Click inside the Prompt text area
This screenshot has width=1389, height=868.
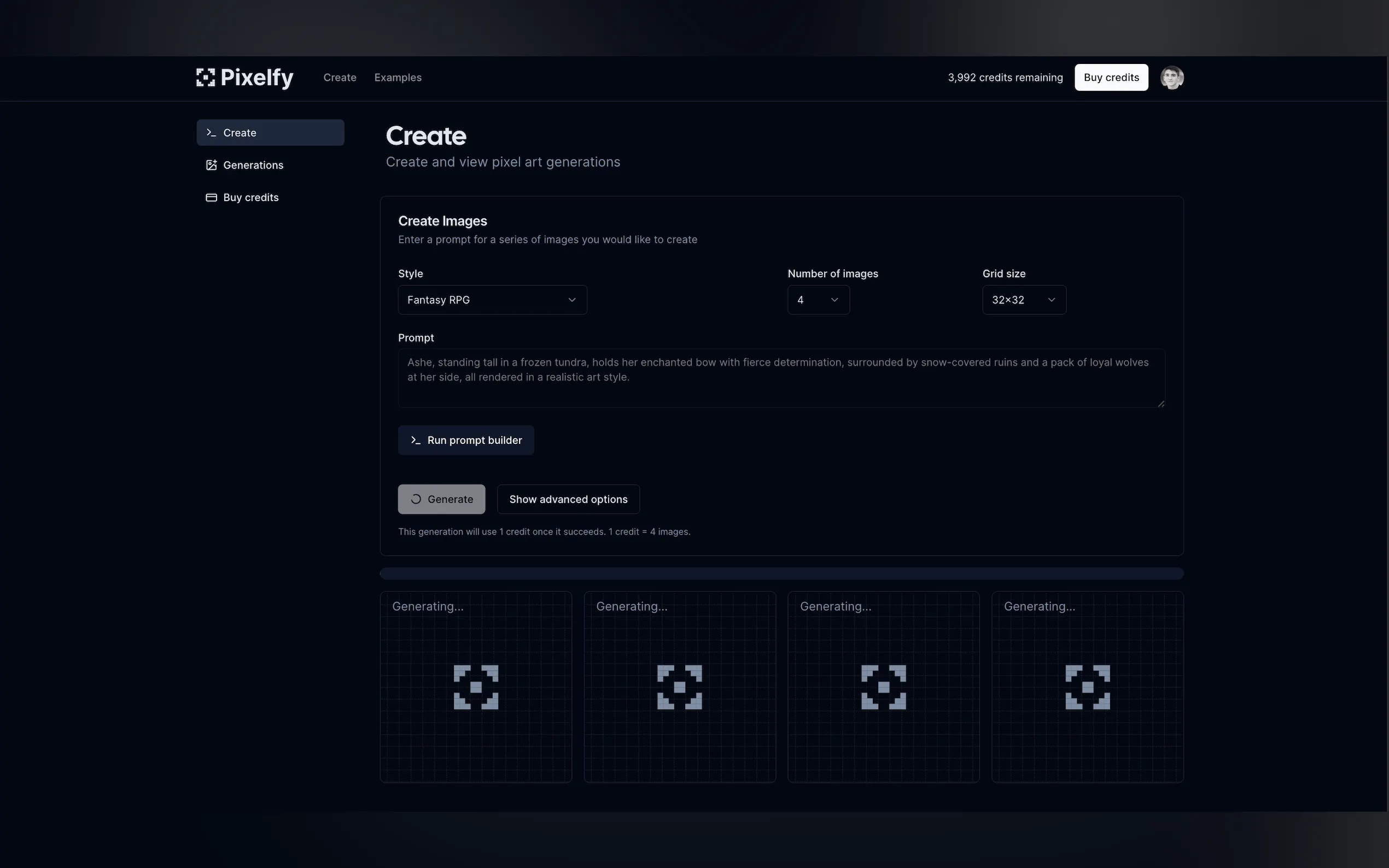[781, 378]
